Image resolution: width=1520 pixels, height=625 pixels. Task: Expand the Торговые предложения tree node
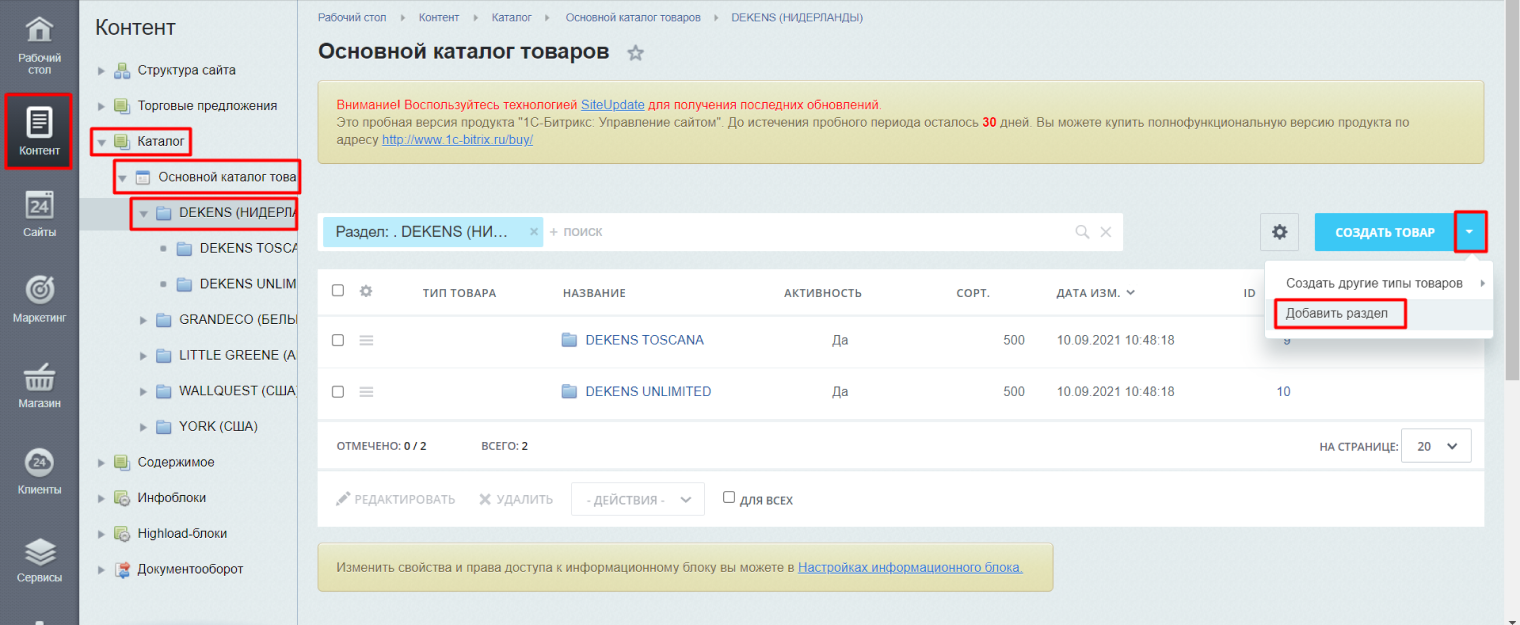tap(101, 106)
